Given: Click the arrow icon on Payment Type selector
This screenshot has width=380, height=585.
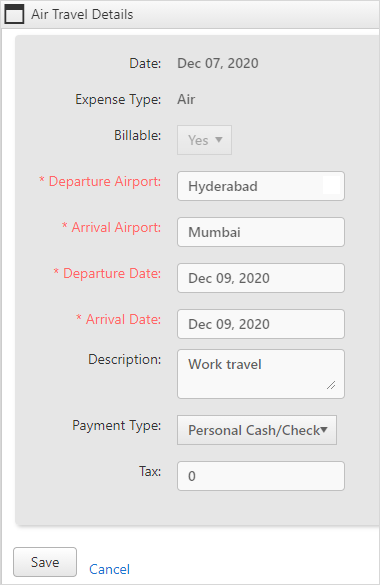Looking at the screenshot, I should 324,429.
